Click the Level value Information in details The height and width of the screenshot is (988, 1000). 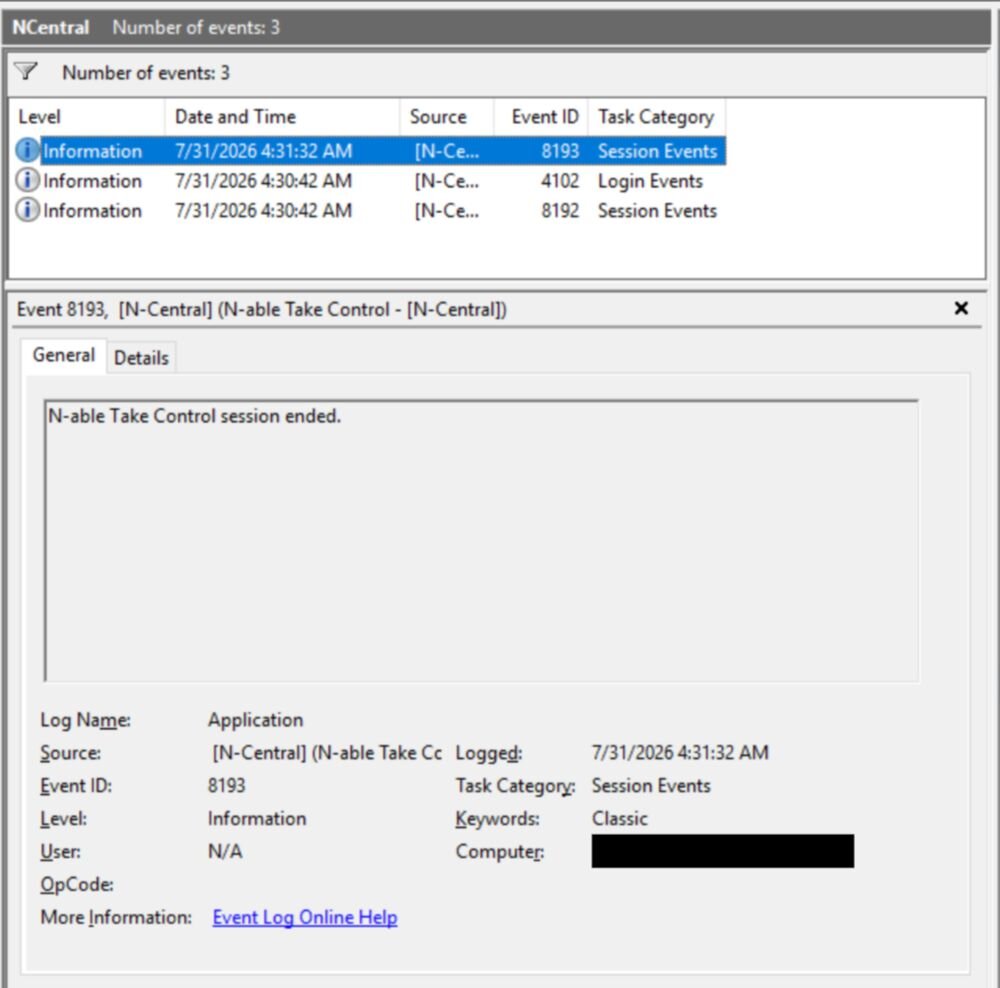click(x=256, y=818)
